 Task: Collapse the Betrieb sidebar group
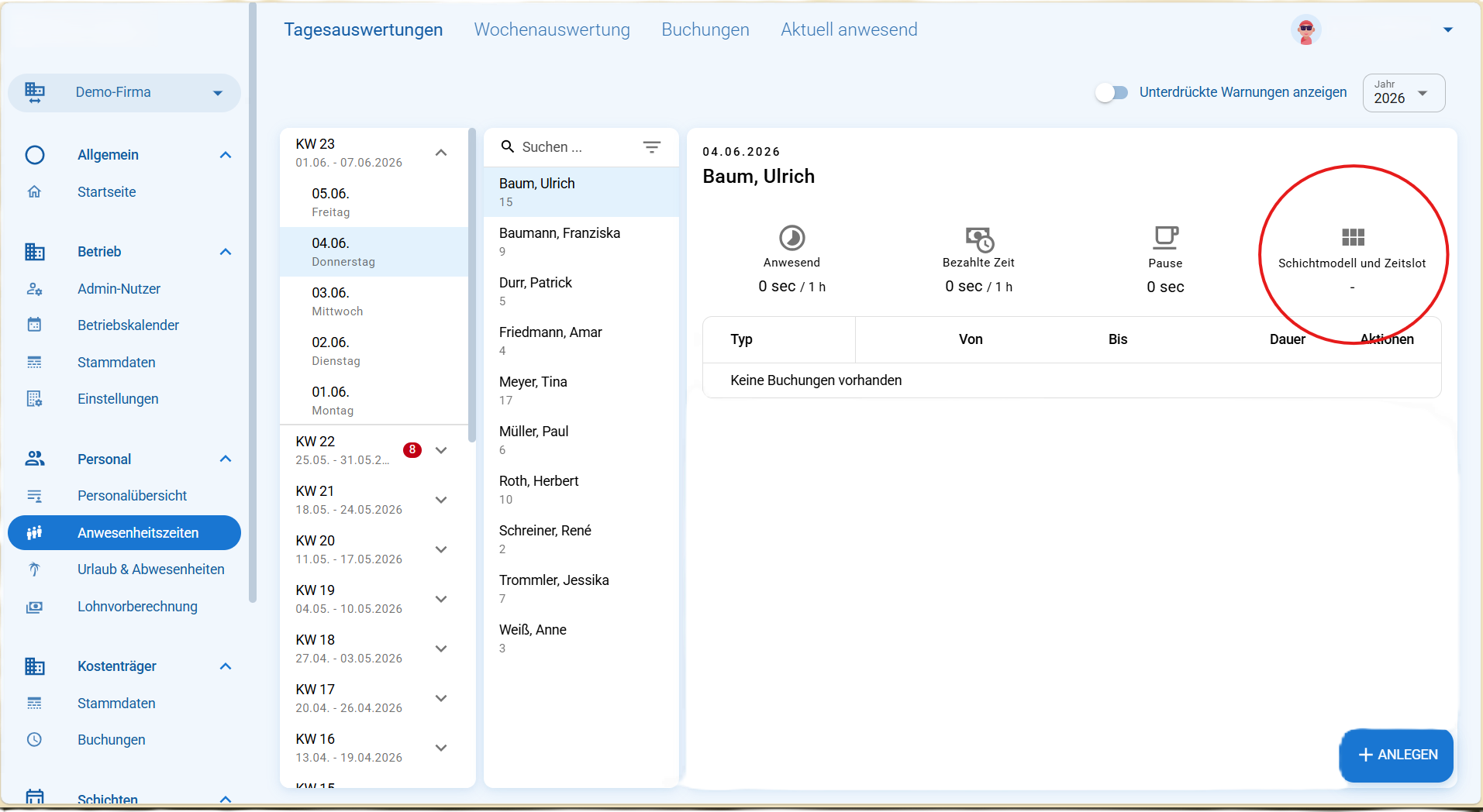[x=226, y=252]
